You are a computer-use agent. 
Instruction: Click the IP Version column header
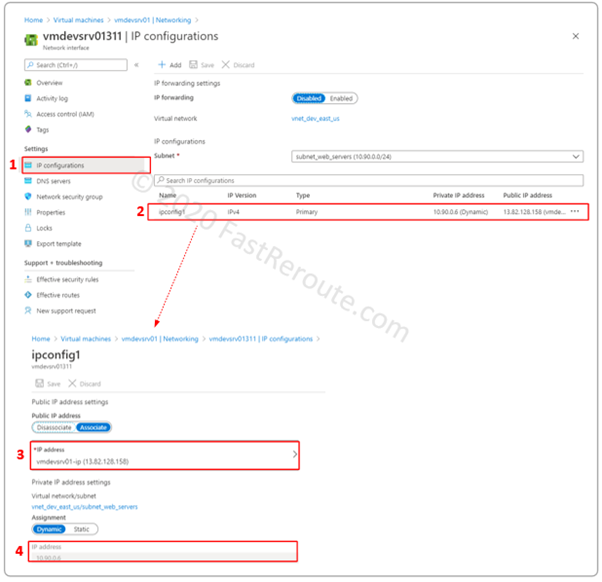[241, 195]
